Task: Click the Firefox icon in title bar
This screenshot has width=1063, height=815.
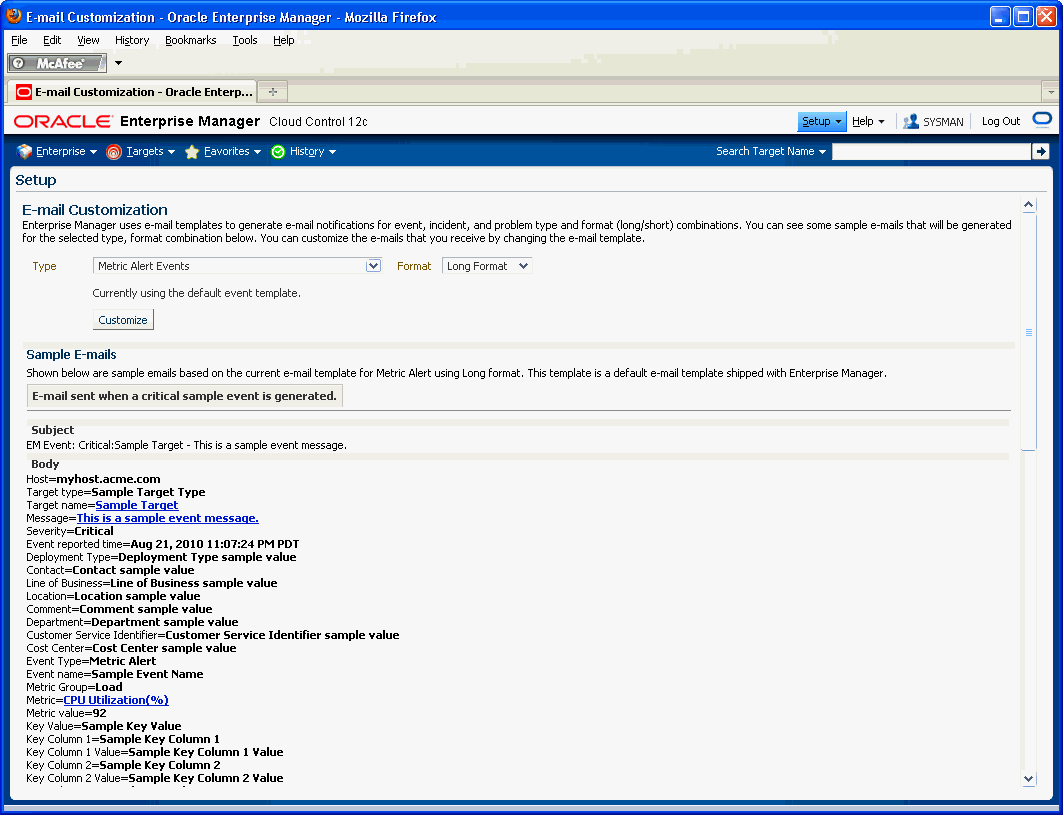Action: point(14,16)
